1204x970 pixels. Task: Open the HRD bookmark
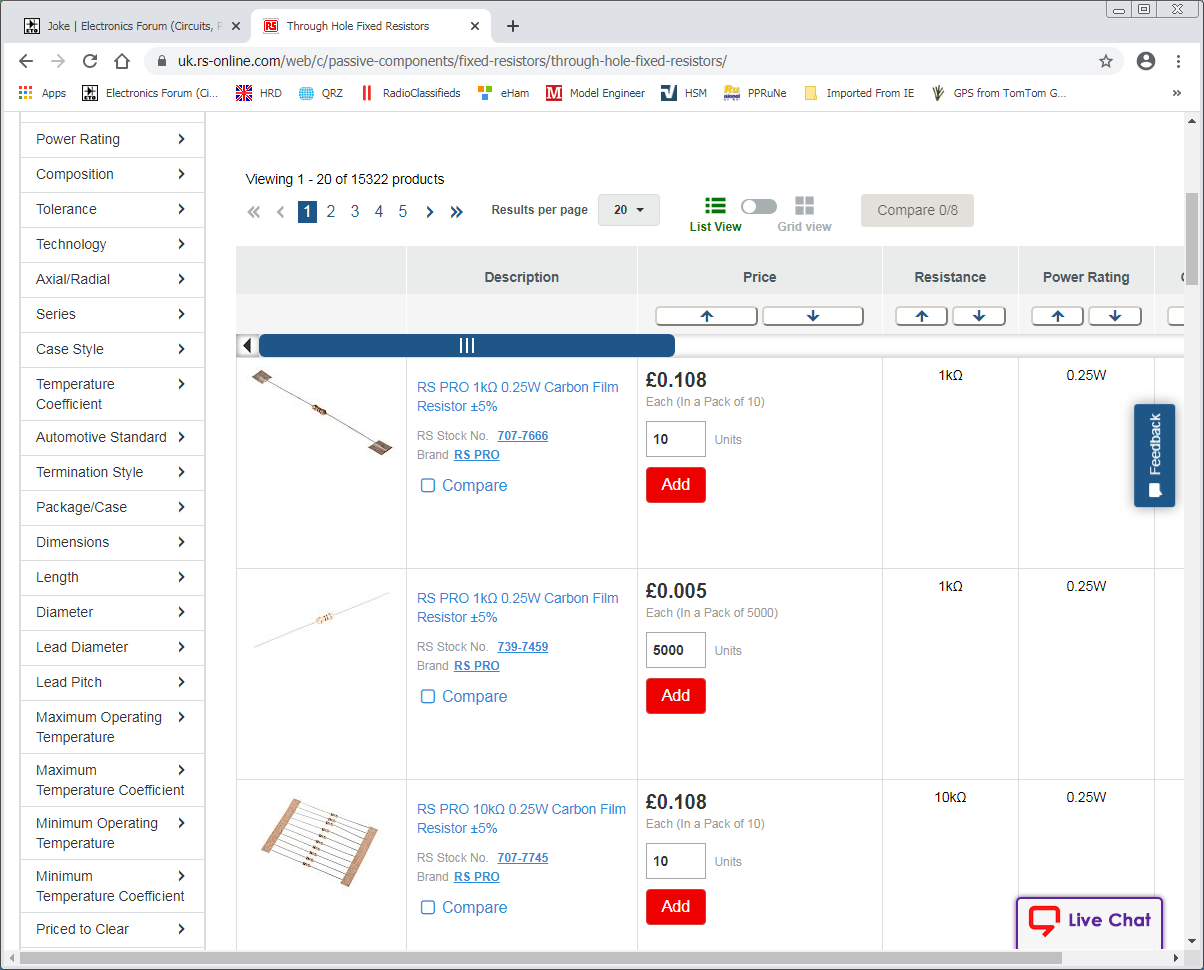point(259,93)
